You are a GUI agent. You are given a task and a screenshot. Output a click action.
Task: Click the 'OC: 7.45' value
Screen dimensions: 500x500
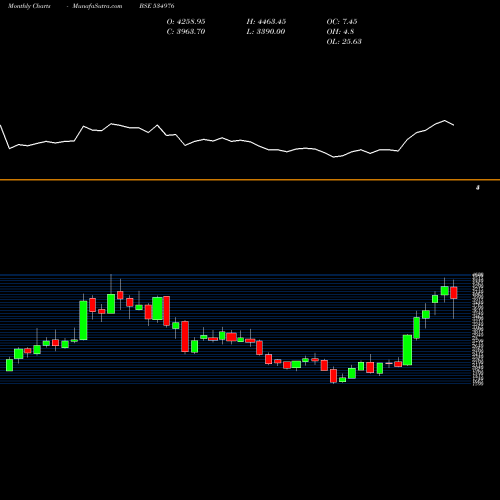click(342, 22)
